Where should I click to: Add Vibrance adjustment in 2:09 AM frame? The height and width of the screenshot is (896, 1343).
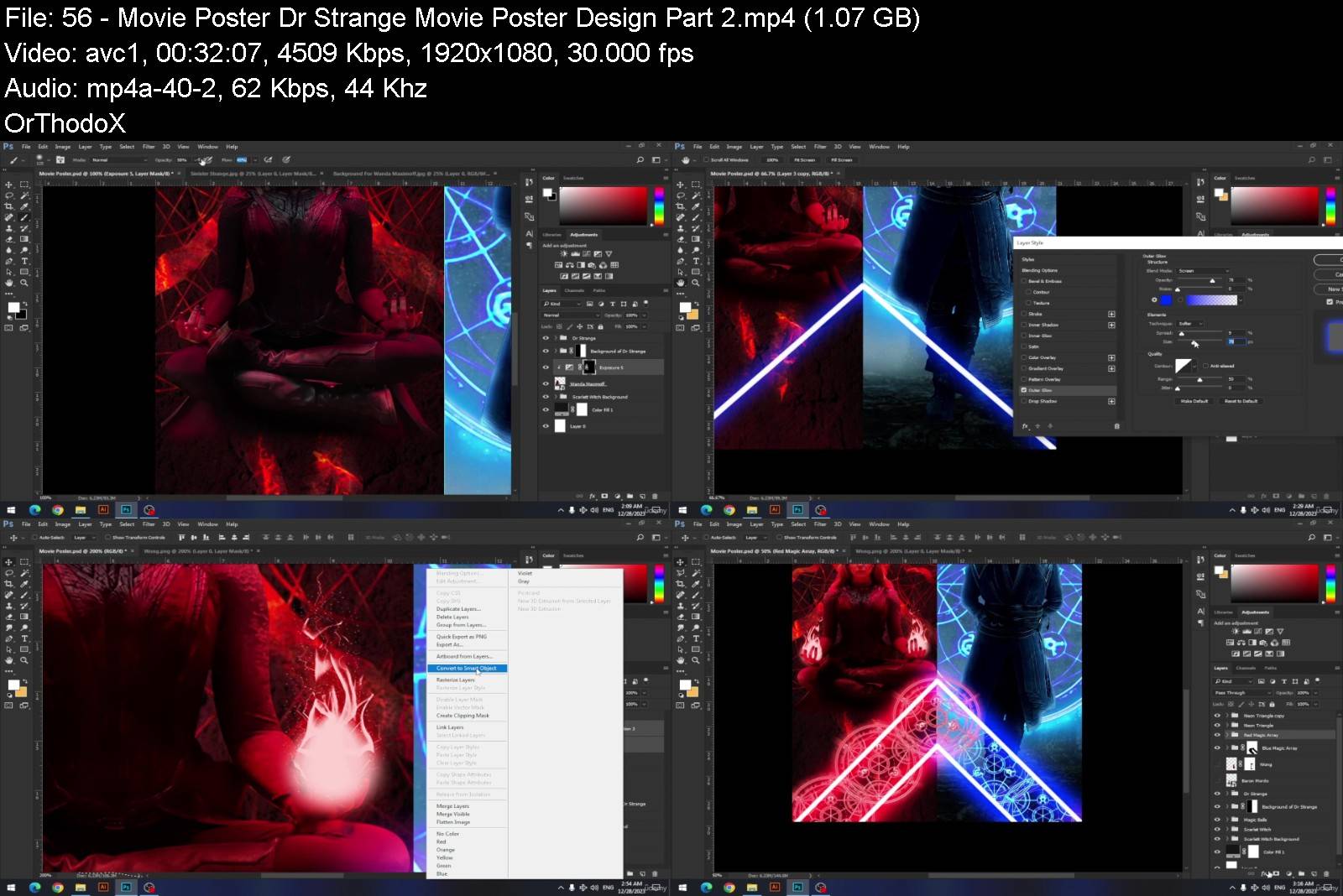pyautogui.click(x=608, y=253)
